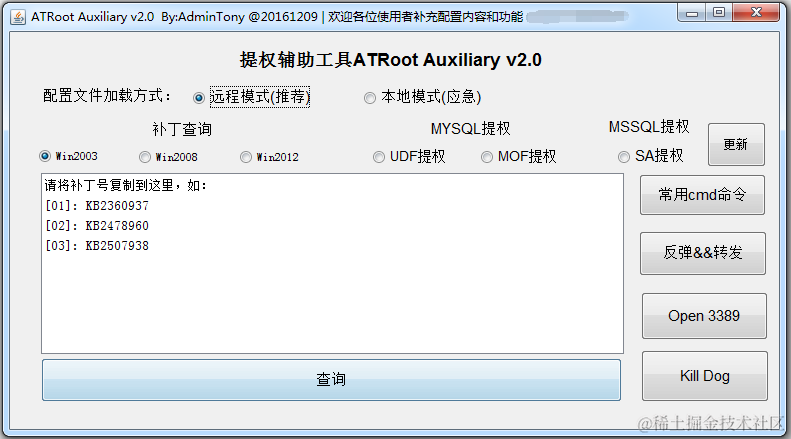Click the Java app icon in title bar

pyautogui.click(x=18, y=17)
